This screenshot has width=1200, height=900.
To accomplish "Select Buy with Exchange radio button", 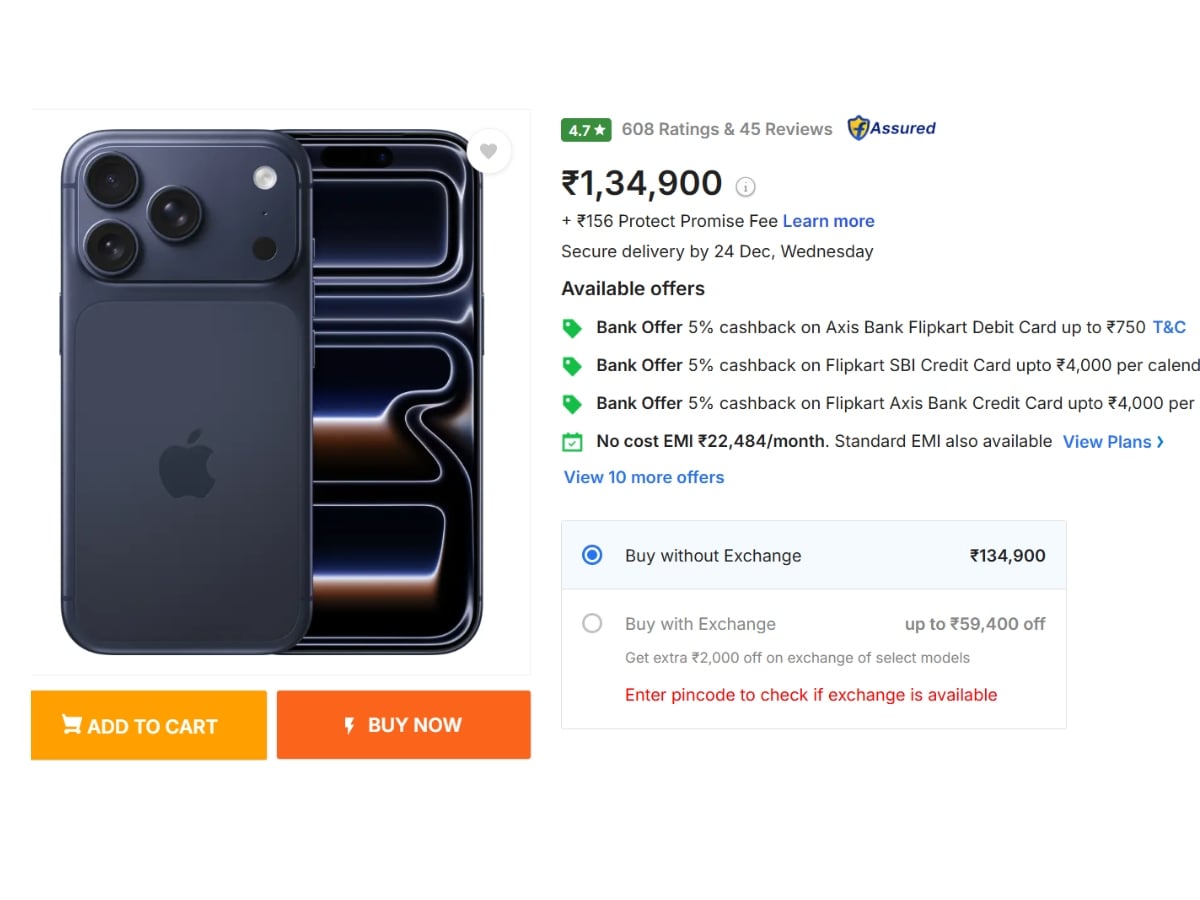I will [x=593, y=624].
